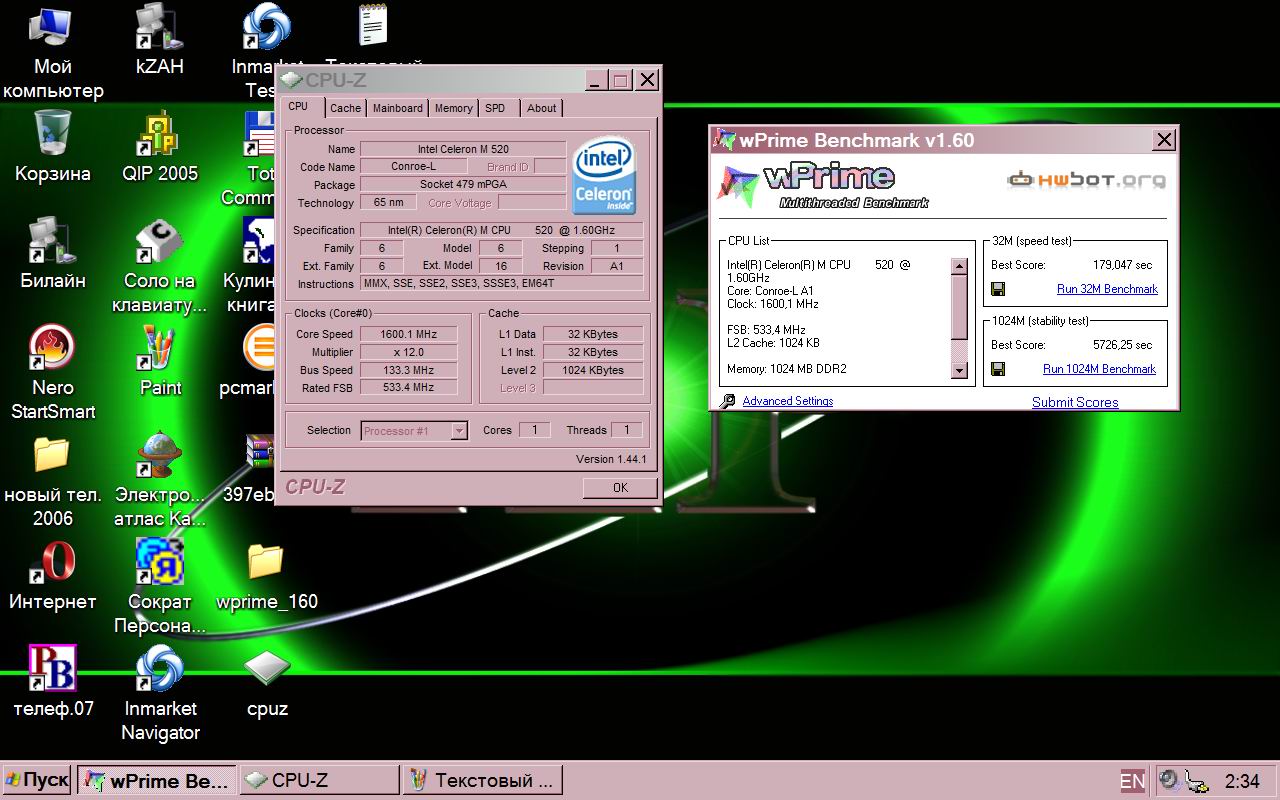This screenshot has width=1280, height=800.
Task: Launch the Opera Интернет shortcut
Action: click(53, 562)
